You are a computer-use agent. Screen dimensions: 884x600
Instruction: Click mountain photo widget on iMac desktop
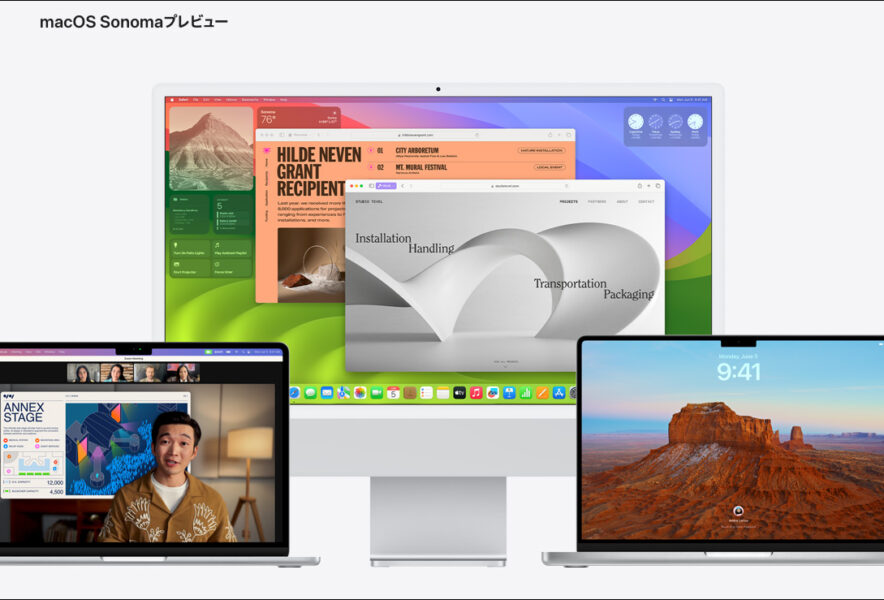(211, 148)
